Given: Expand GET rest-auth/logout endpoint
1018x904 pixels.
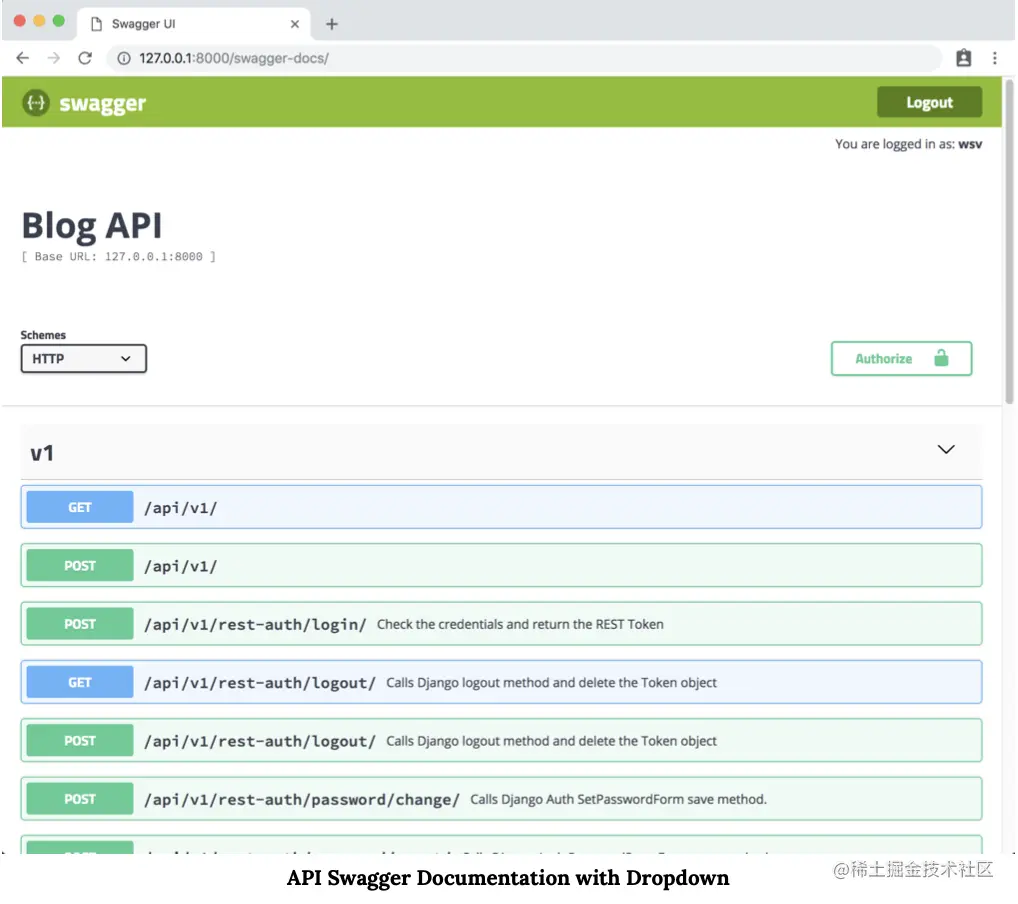Looking at the screenshot, I should [501, 683].
